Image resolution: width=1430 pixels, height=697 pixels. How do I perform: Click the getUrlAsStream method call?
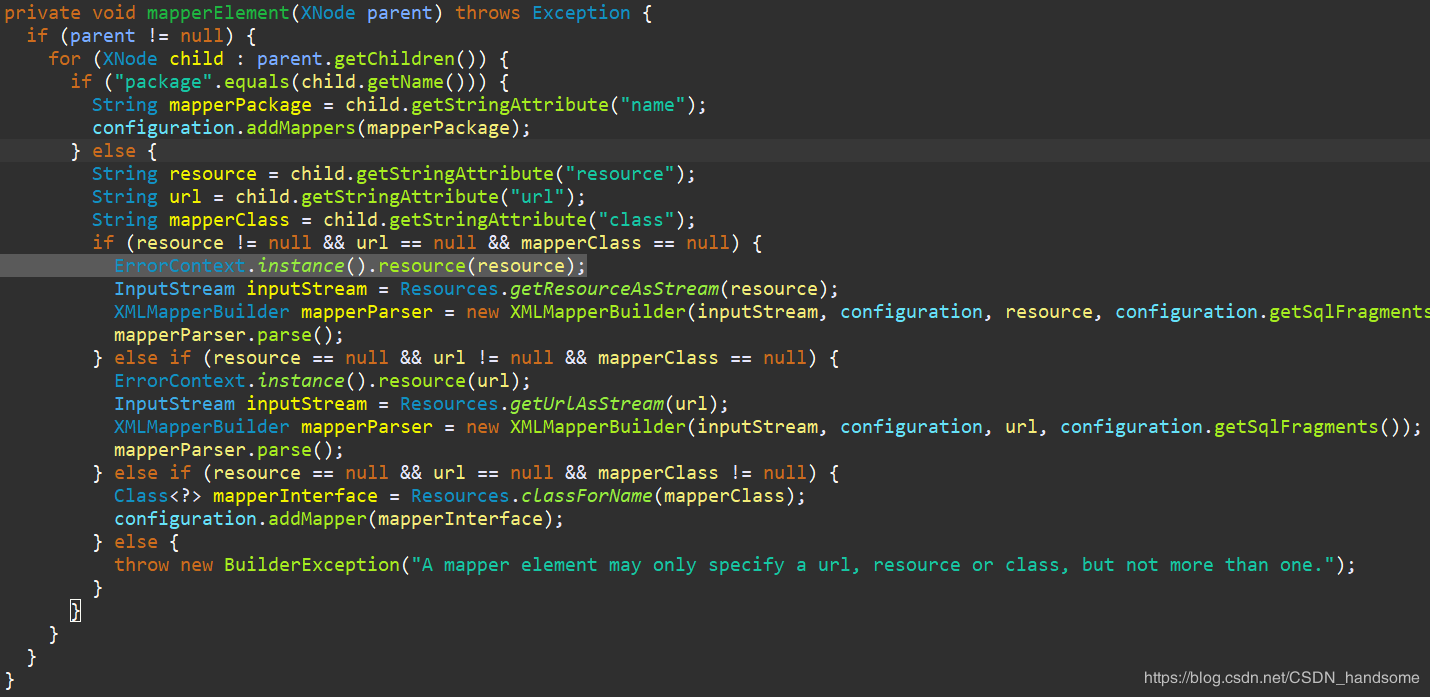[x=587, y=404]
